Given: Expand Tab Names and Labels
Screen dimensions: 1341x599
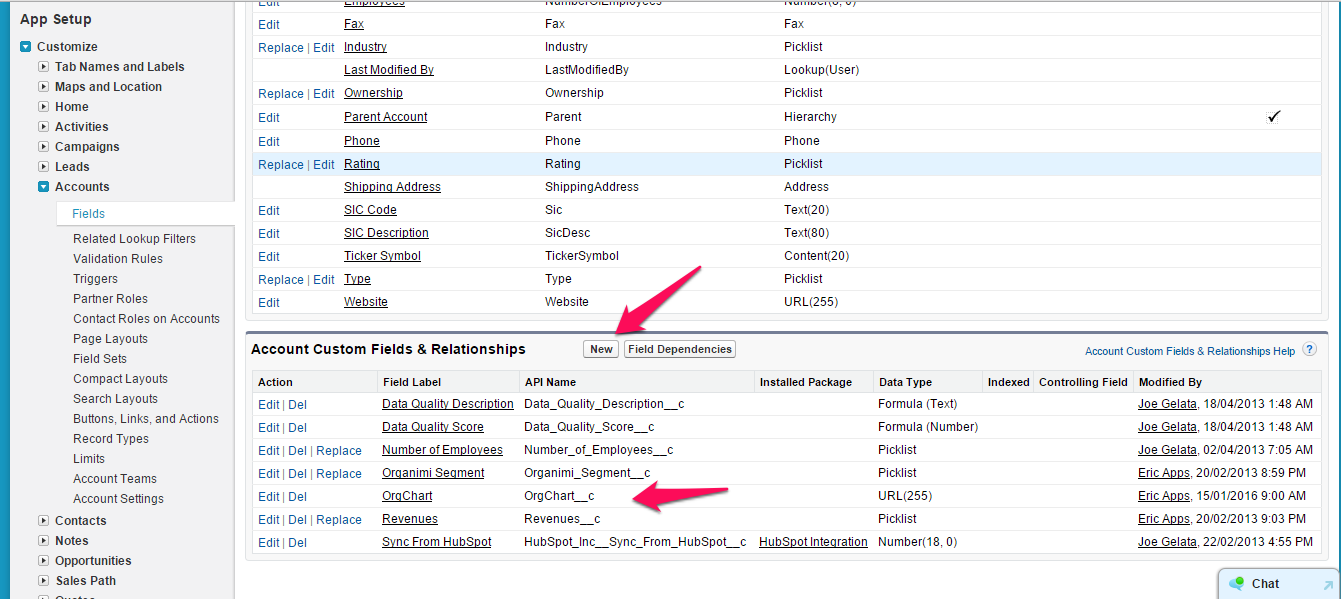Looking at the screenshot, I should (44, 67).
